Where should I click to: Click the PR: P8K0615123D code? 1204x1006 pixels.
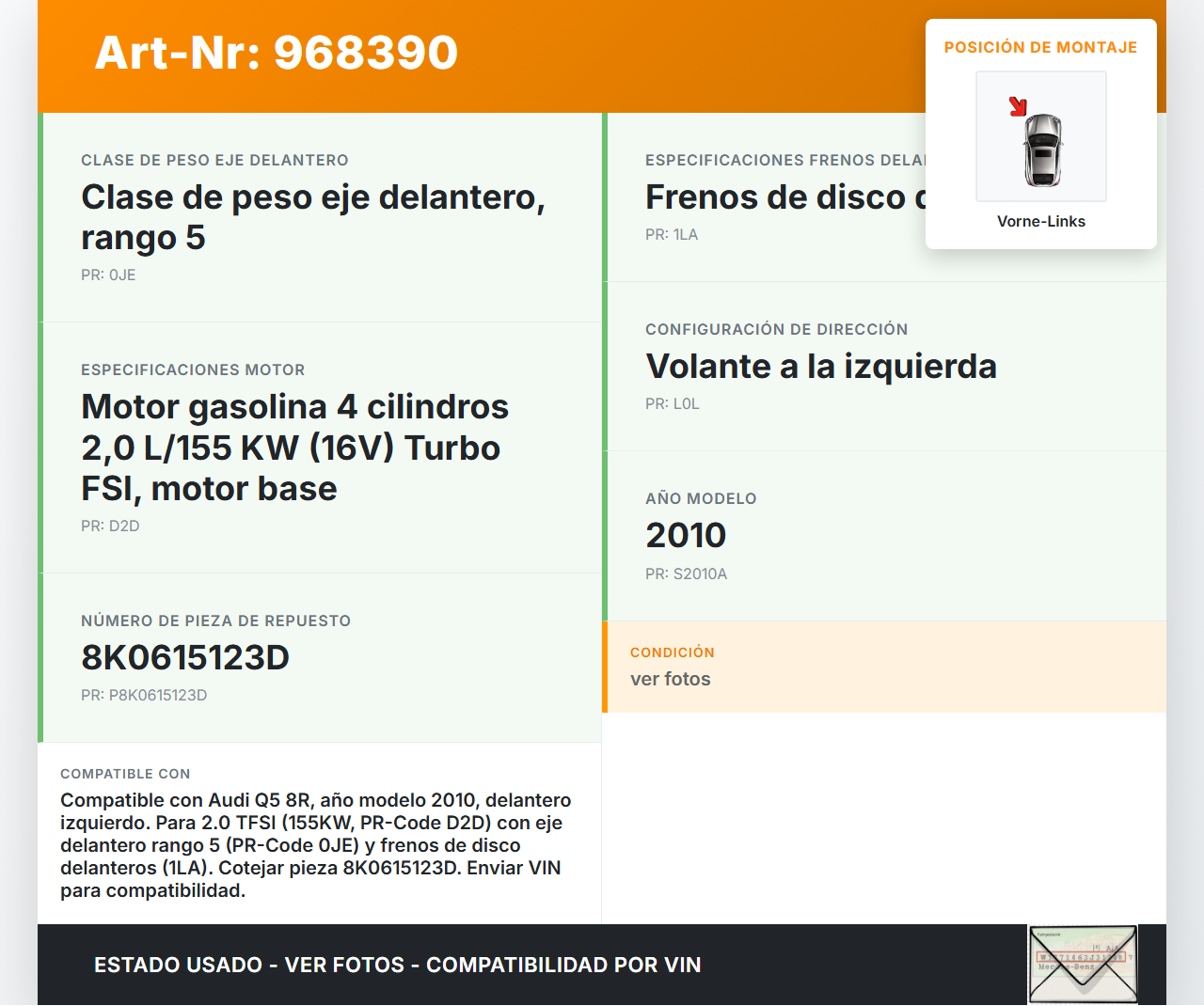coord(144,695)
